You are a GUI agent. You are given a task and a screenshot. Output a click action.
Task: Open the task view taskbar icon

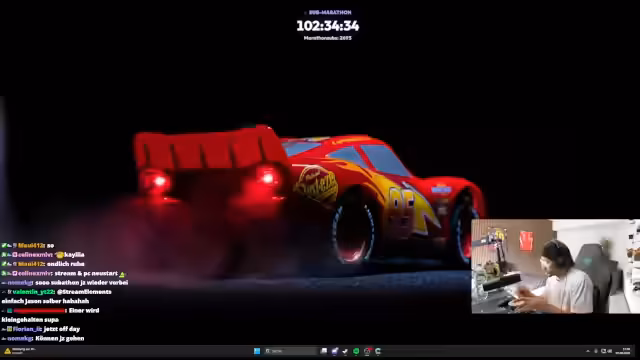tap(324, 351)
